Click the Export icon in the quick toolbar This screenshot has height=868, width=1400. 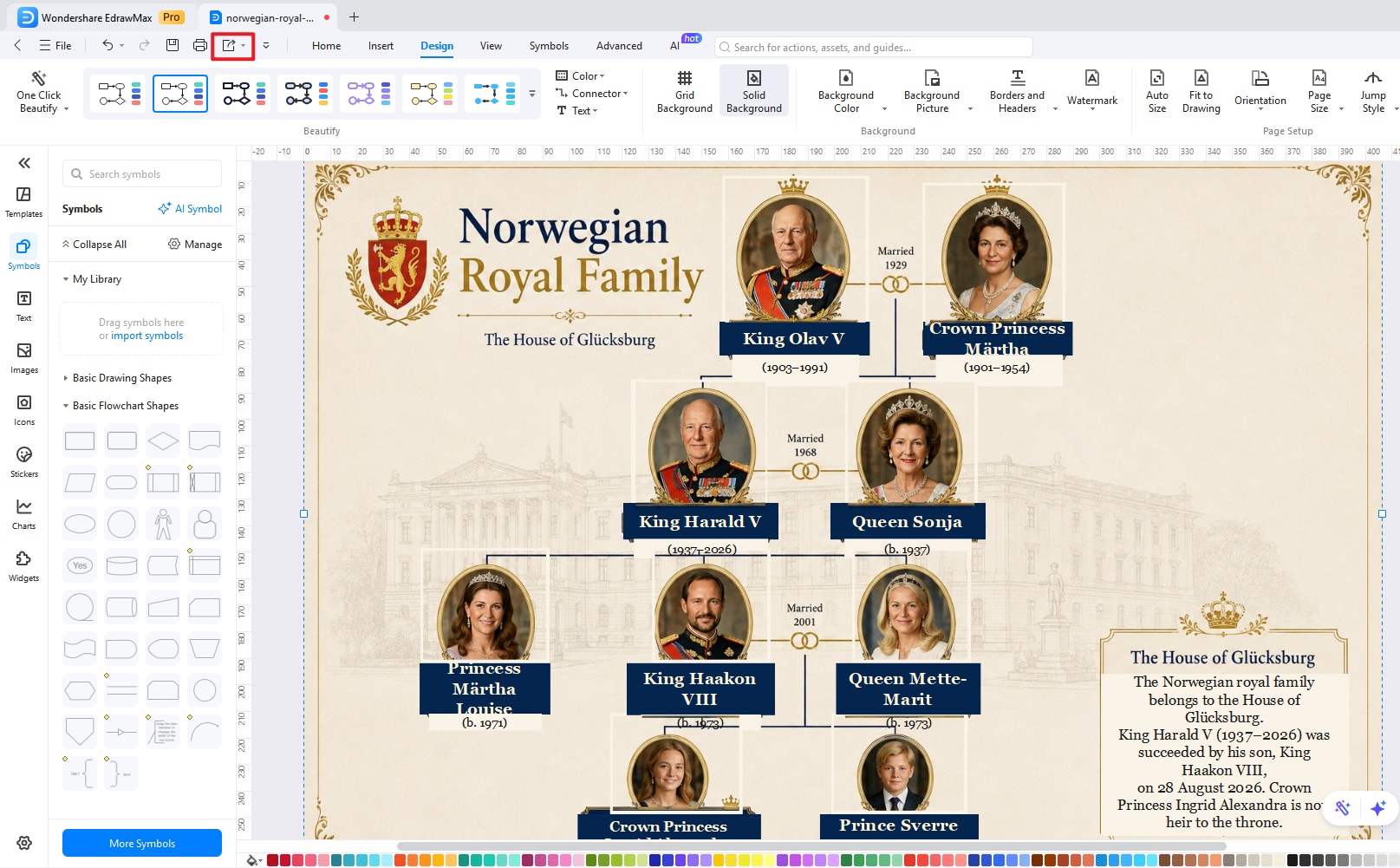click(x=229, y=45)
